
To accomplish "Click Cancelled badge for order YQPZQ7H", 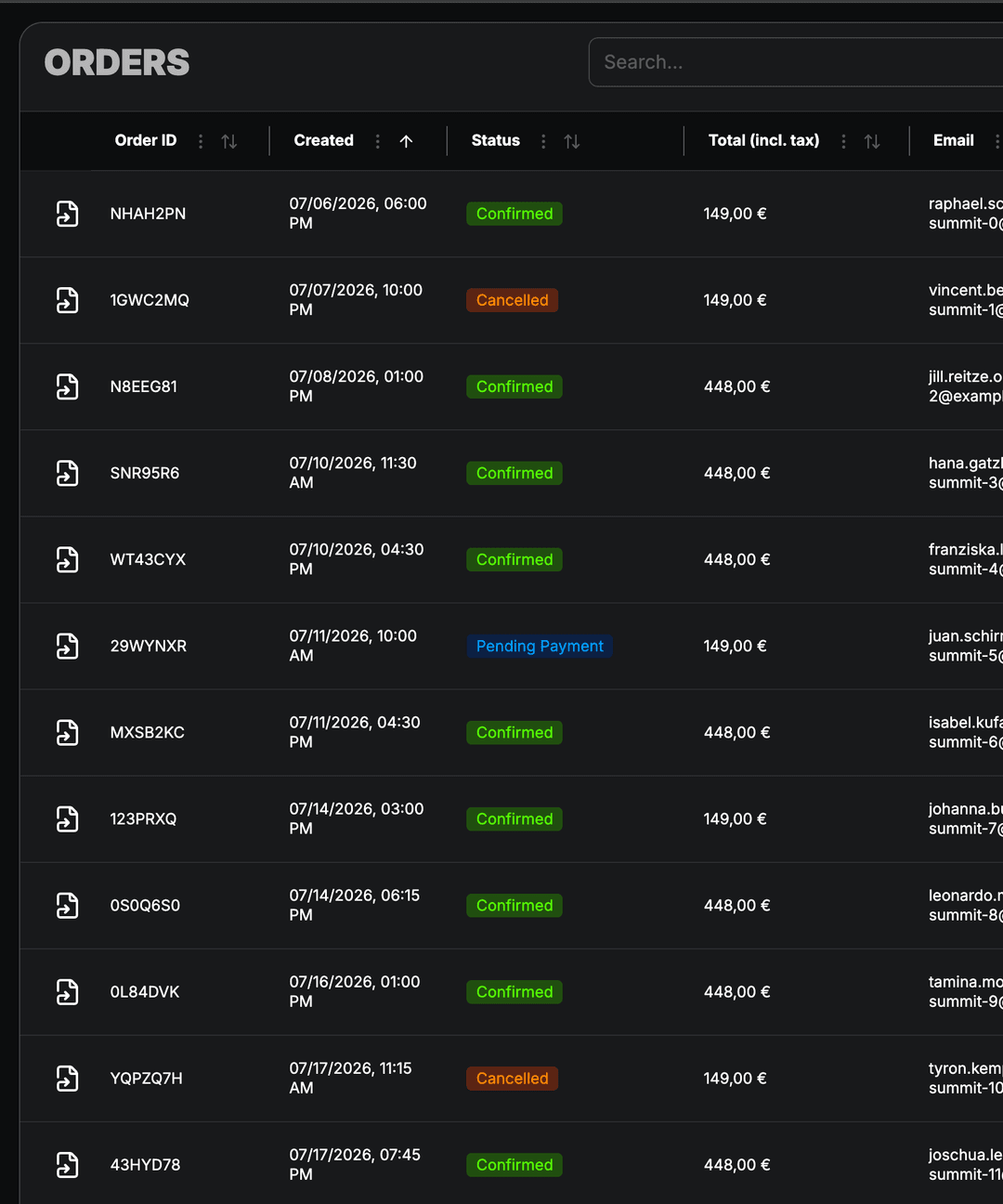I will pyautogui.click(x=512, y=1078).
